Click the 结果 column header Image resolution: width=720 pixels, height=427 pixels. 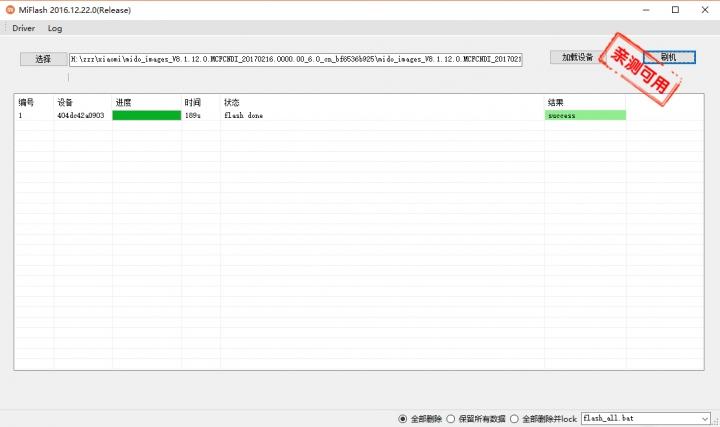click(x=556, y=102)
